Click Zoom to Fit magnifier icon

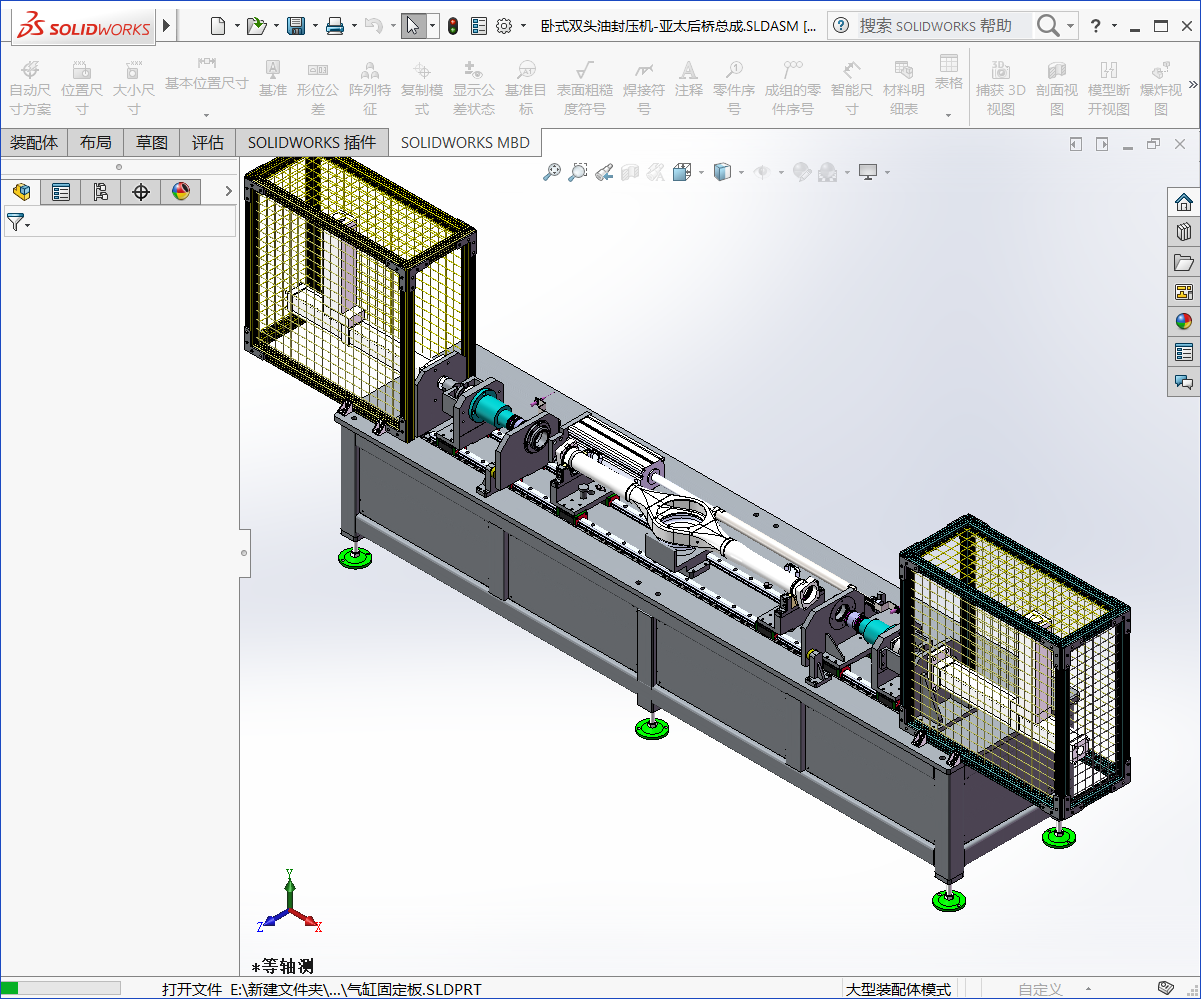pyautogui.click(x=552, y=173)
